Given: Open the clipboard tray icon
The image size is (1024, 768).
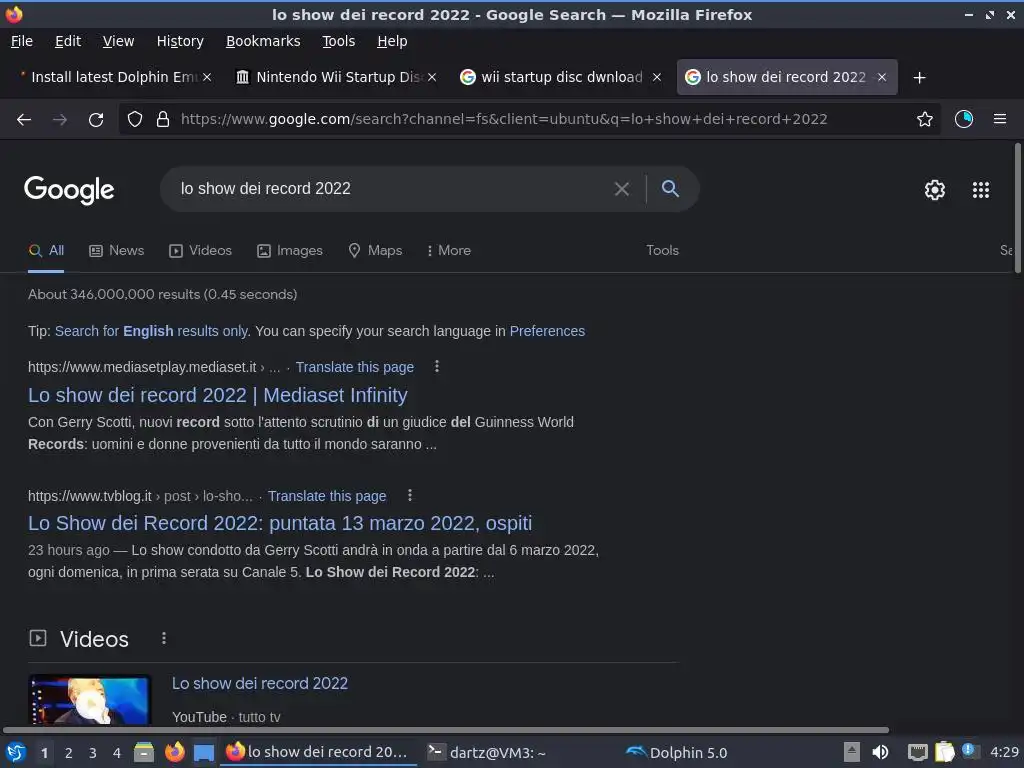Looking at the screenshot, I should (x=944, y=752).
